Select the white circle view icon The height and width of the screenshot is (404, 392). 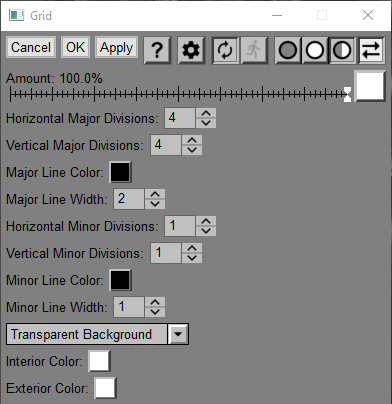click(315, 50)
